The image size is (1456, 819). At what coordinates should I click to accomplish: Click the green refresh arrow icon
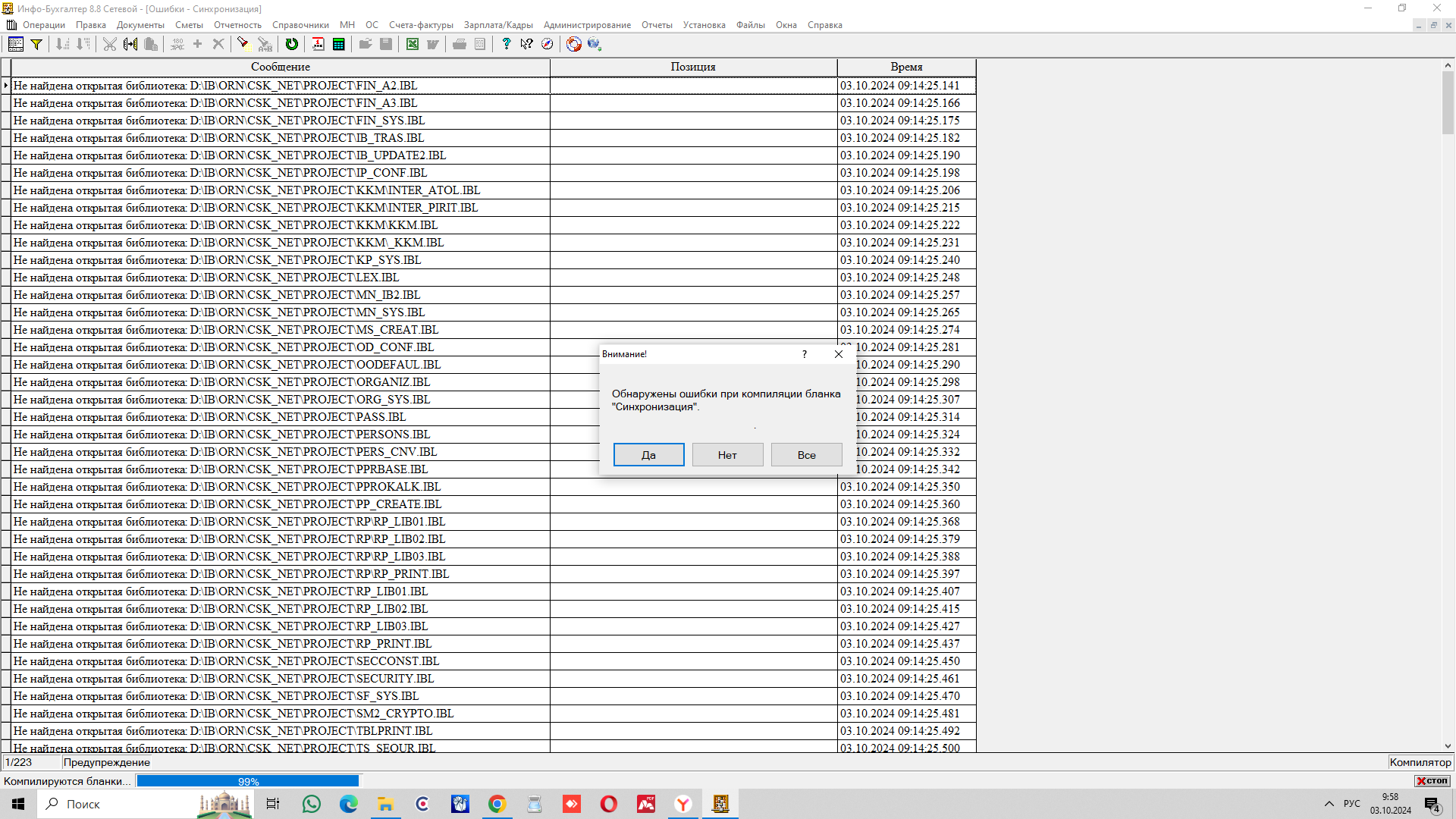292,44
